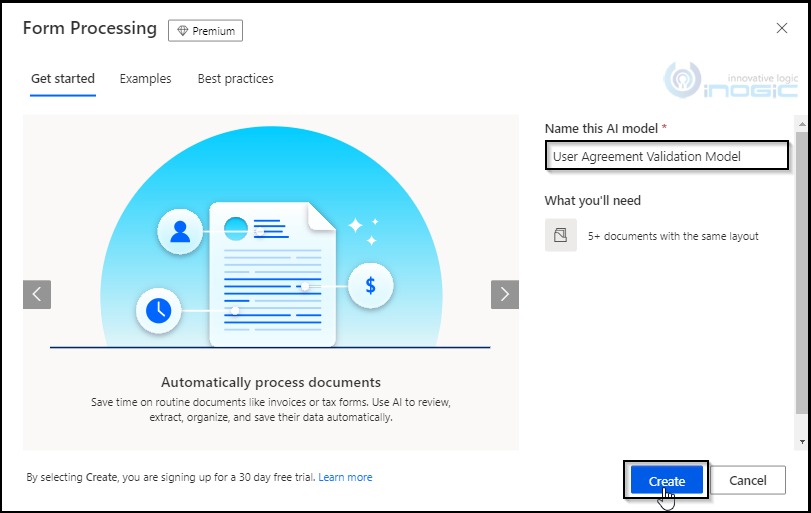
Task: Click the dollar sign icon in the illustration
Action: [x=370, y=287]
